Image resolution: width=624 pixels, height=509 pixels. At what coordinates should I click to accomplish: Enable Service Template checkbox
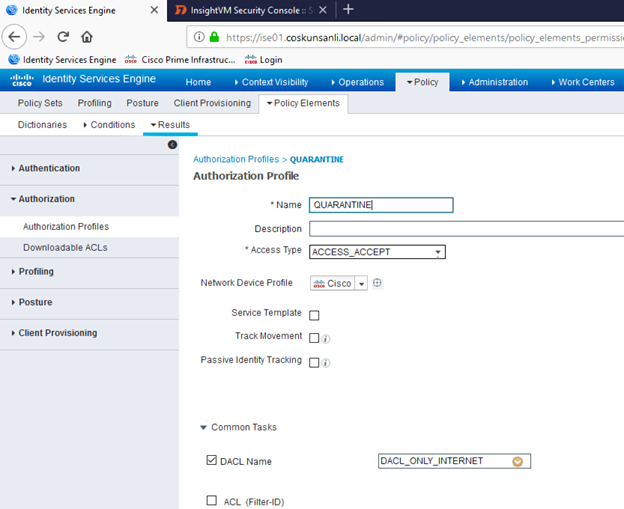pyautogui.click(x=314, y=316)
